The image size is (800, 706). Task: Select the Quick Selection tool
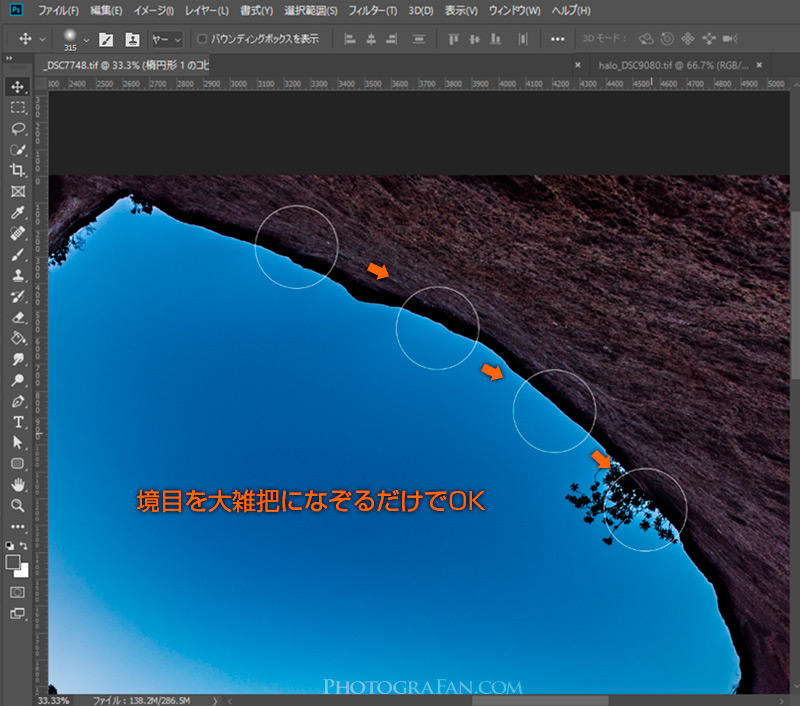18,149
